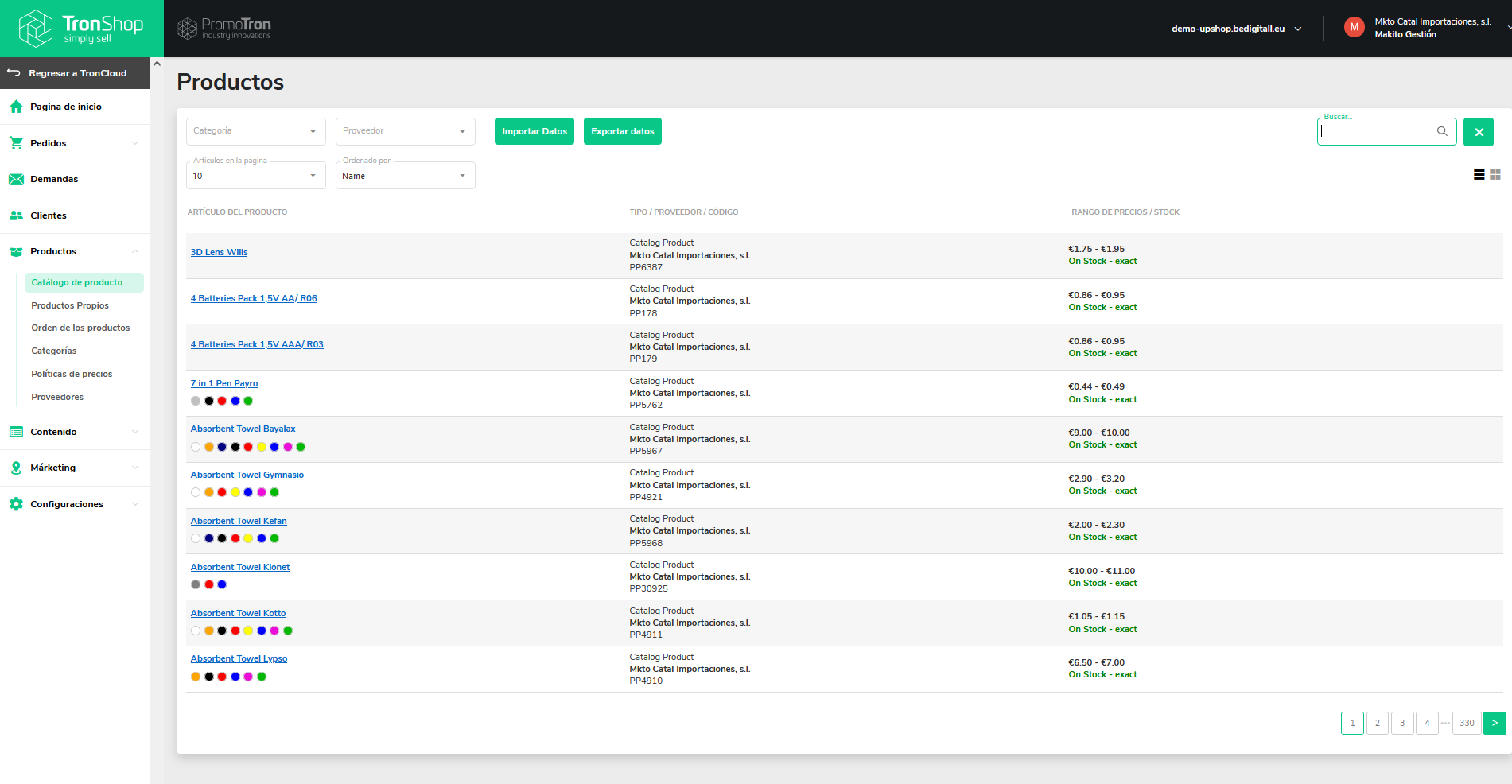This screenshot has height=784, width=1512.
Task: Open the Categoría dropdown
Action: pos(256,131)
